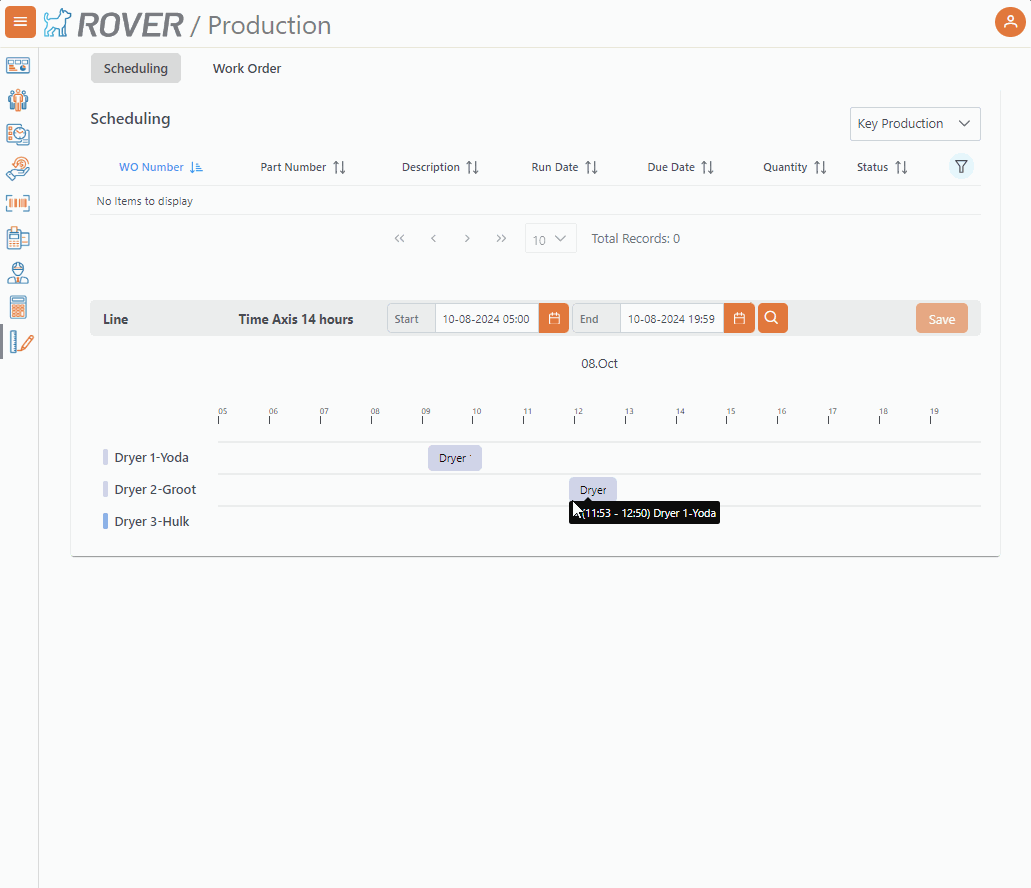Switch to the Work Order tab
1031x888 pixels.
tap(247, 69)
